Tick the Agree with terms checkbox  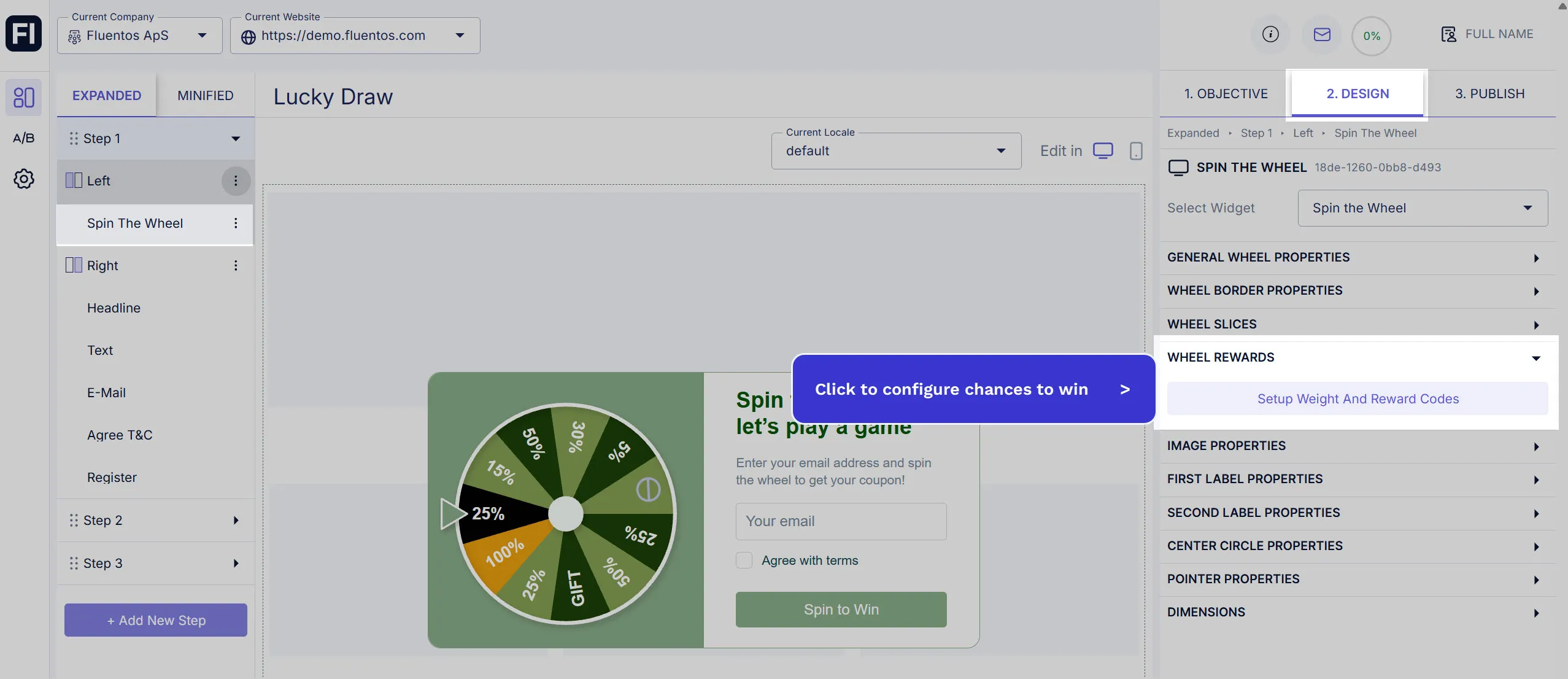click(744, 561)
